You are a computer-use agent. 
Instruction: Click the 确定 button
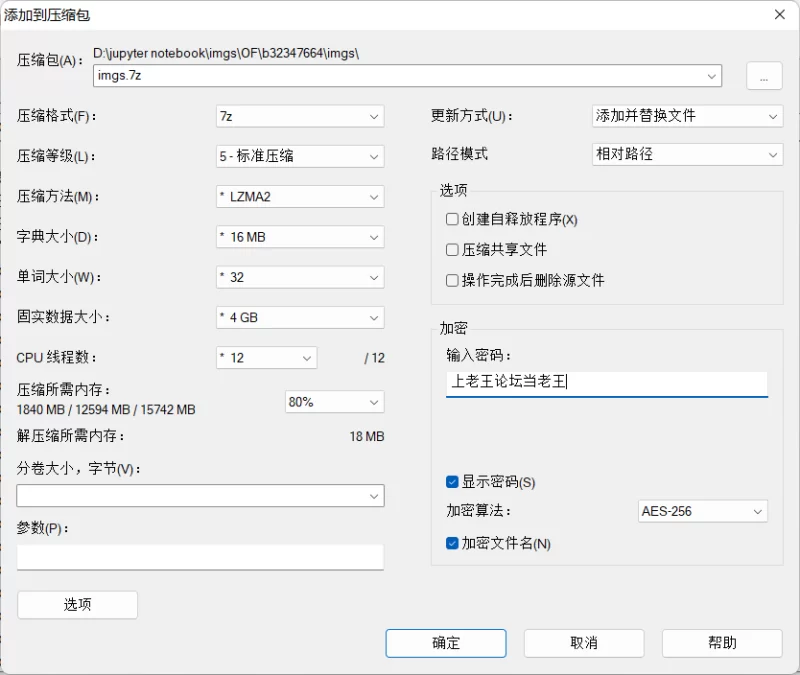(446, 643)
